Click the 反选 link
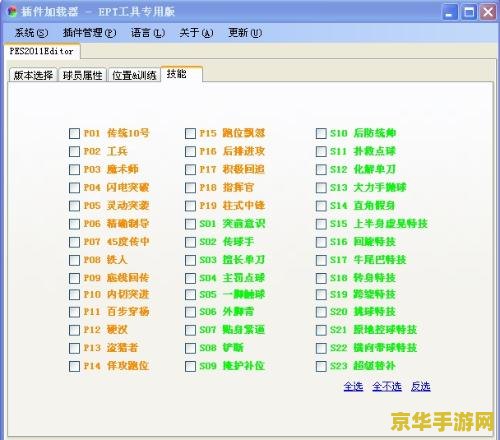The image size is (500, 440). tap(421, 387)
